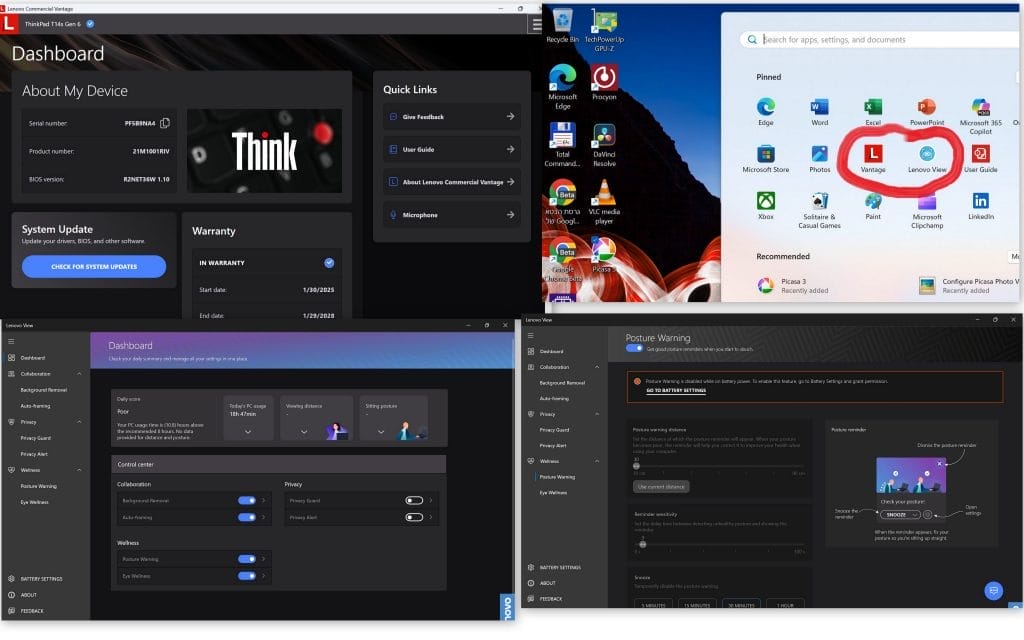Screen dimensions: 1024x640
Task: Select TechPowerUp GPU-Z desktop shortcut
Action: tap(604, 31)
